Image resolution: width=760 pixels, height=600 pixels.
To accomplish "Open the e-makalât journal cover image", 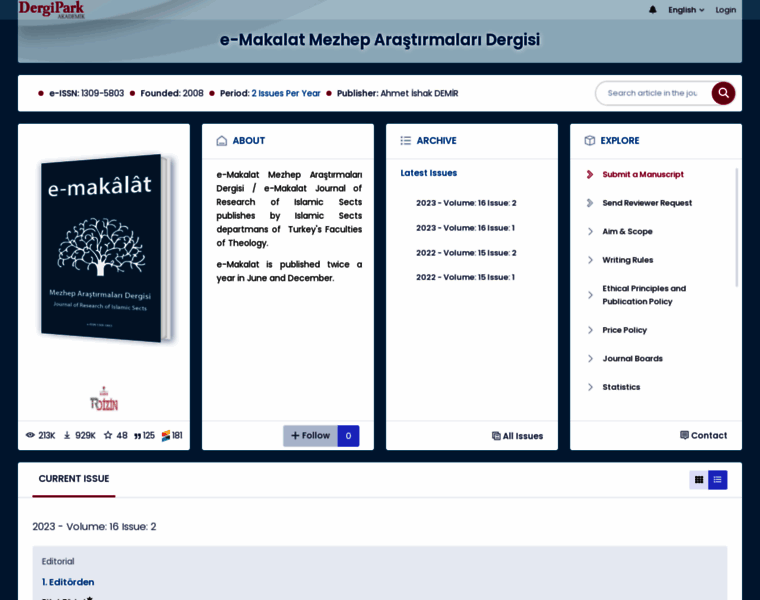I will coord(104,247).
